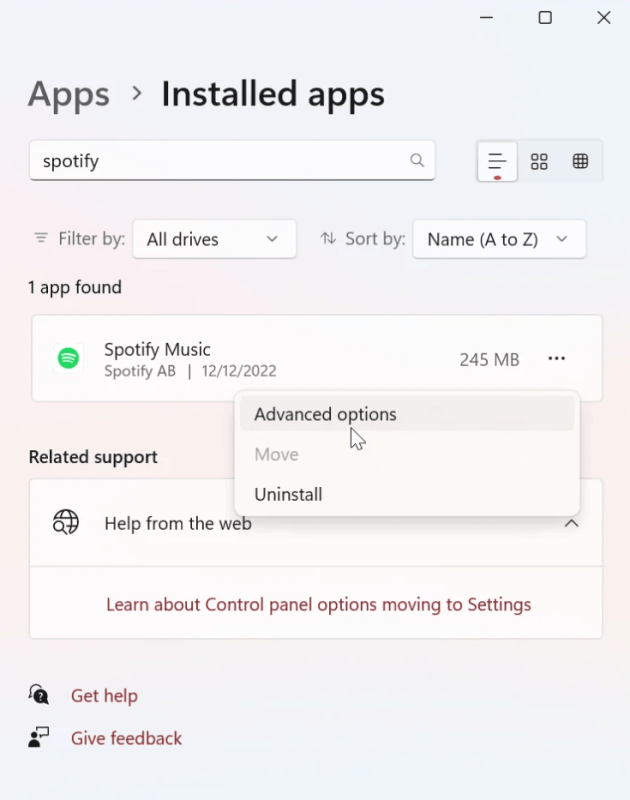Click the globe icon beside Help from the web
630x800 pixels.
(x=66, y=522)
